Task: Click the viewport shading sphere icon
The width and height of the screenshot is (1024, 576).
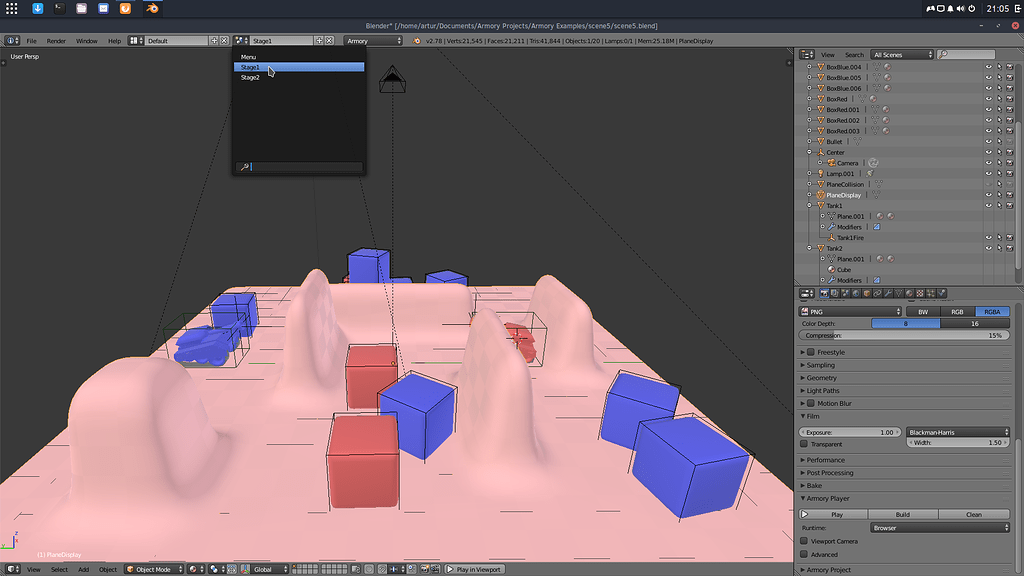Action: pos(193,568)
